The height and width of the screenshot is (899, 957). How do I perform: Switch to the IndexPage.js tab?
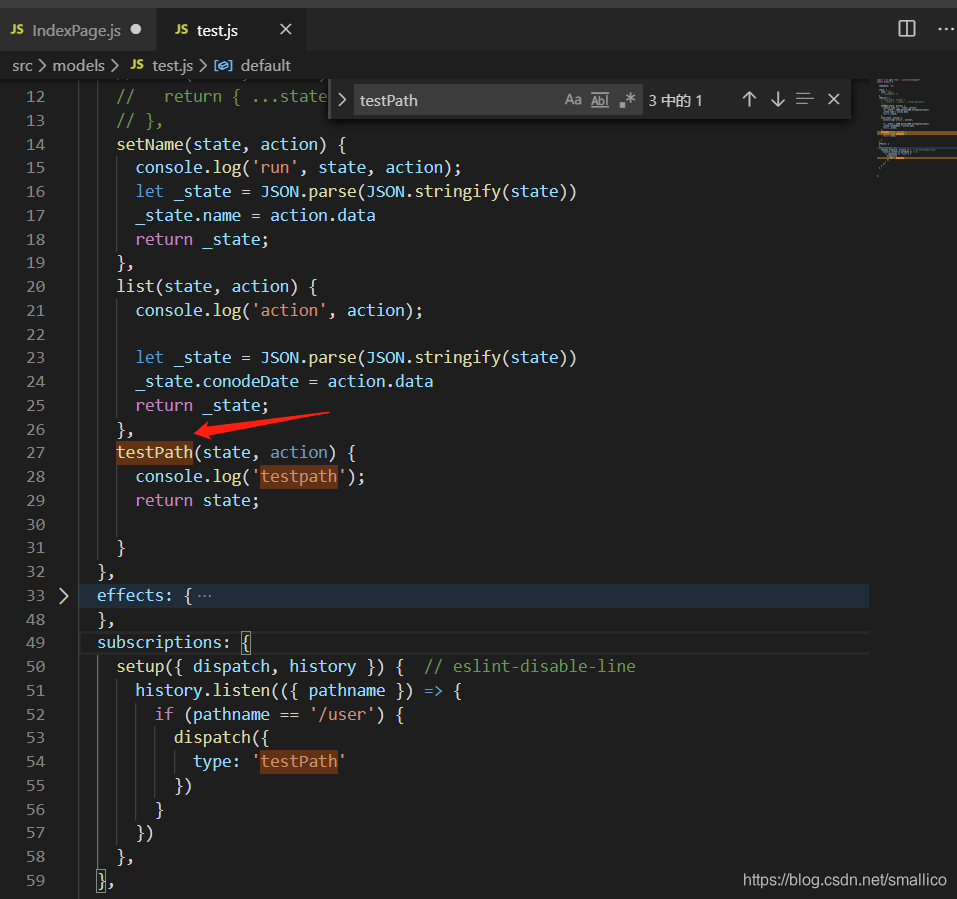pos(77,30)
